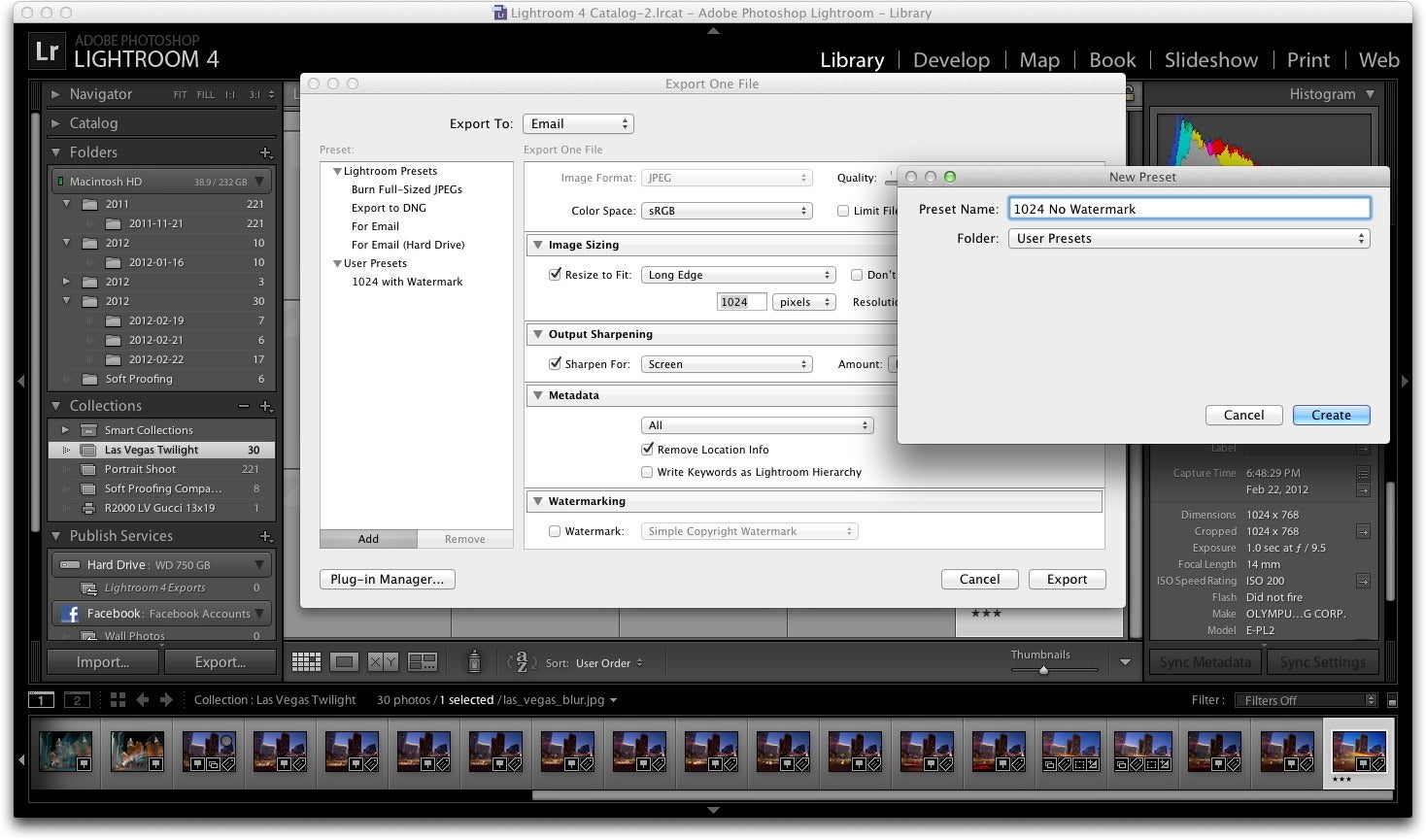
Task: Click Import button in Library
Action: point(103,662)
